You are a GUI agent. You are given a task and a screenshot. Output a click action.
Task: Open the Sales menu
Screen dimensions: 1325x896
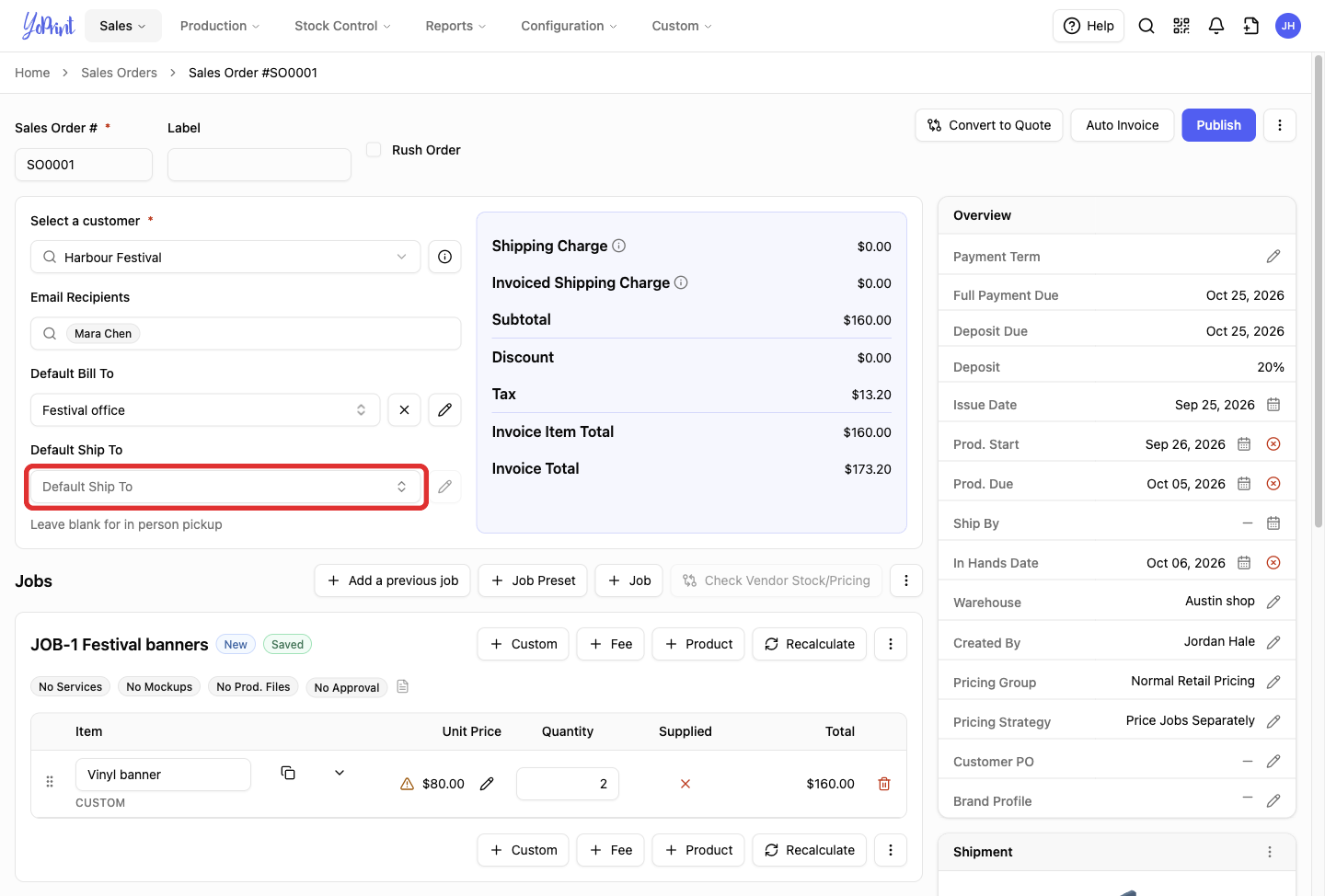pyautogui.click(x=123, y=26)
